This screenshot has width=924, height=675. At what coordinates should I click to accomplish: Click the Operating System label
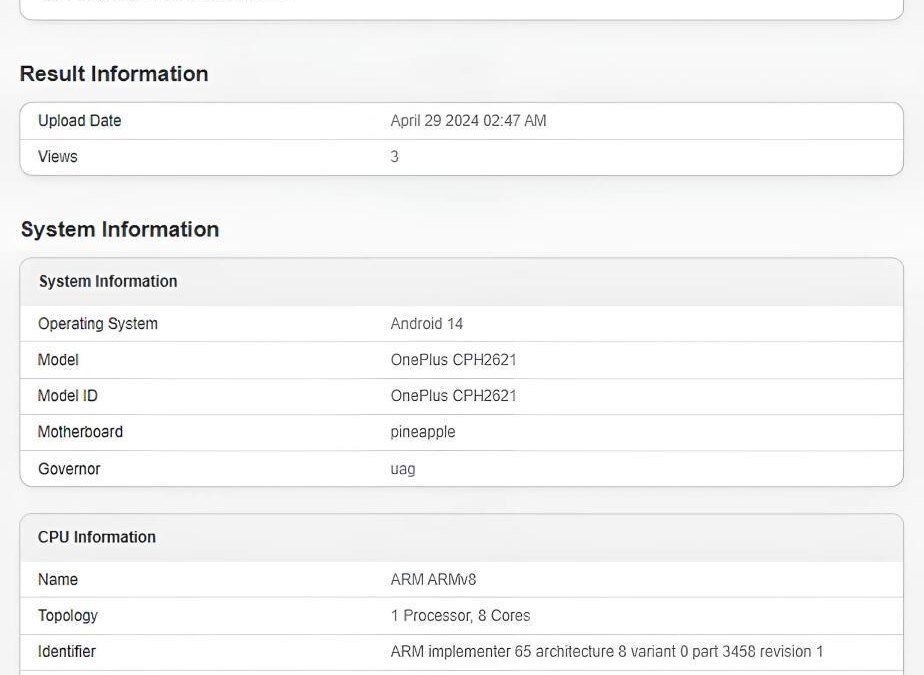click(x=97, y=324)
